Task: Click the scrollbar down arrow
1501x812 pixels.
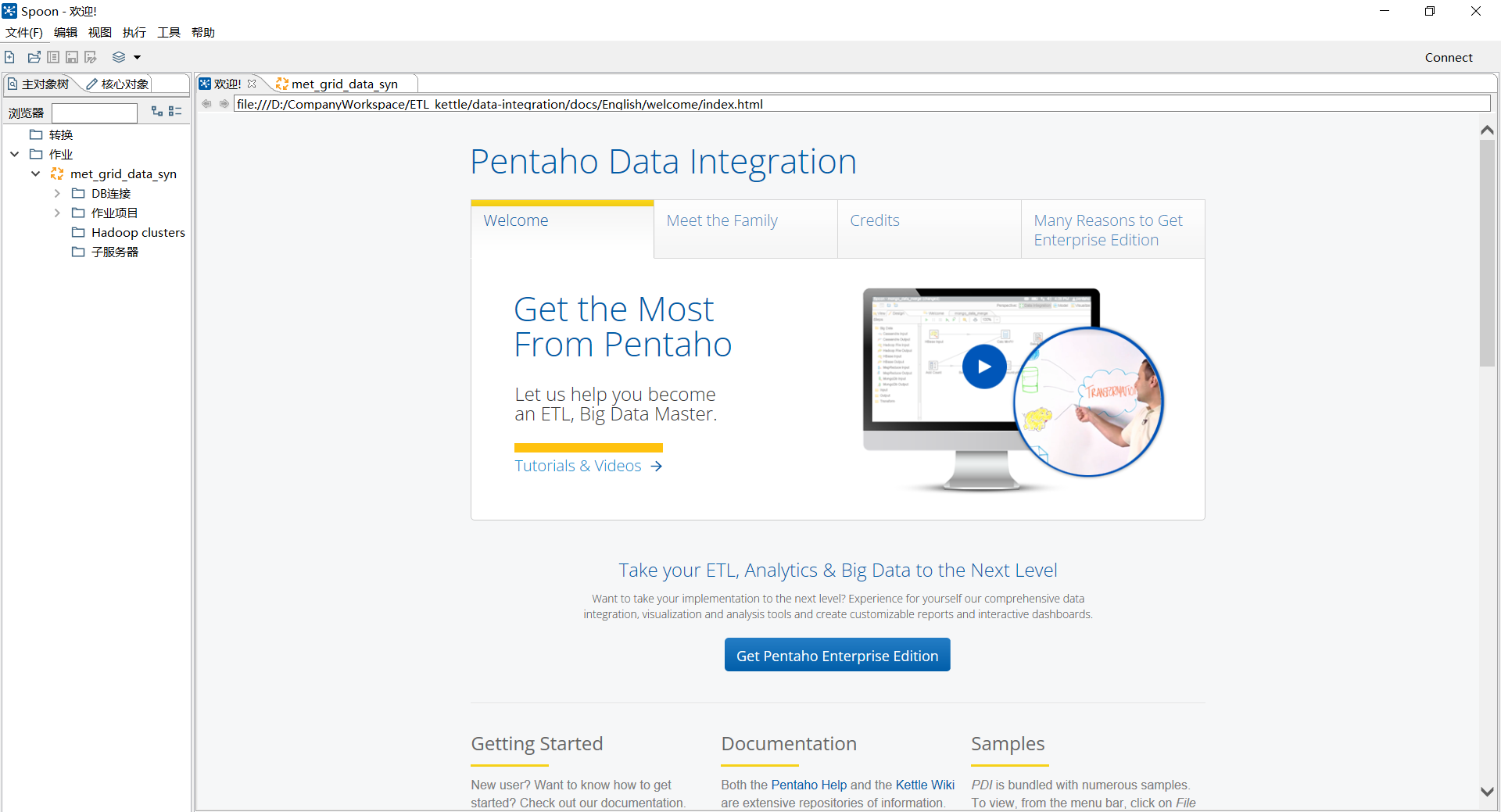Action: (1488, 792)
